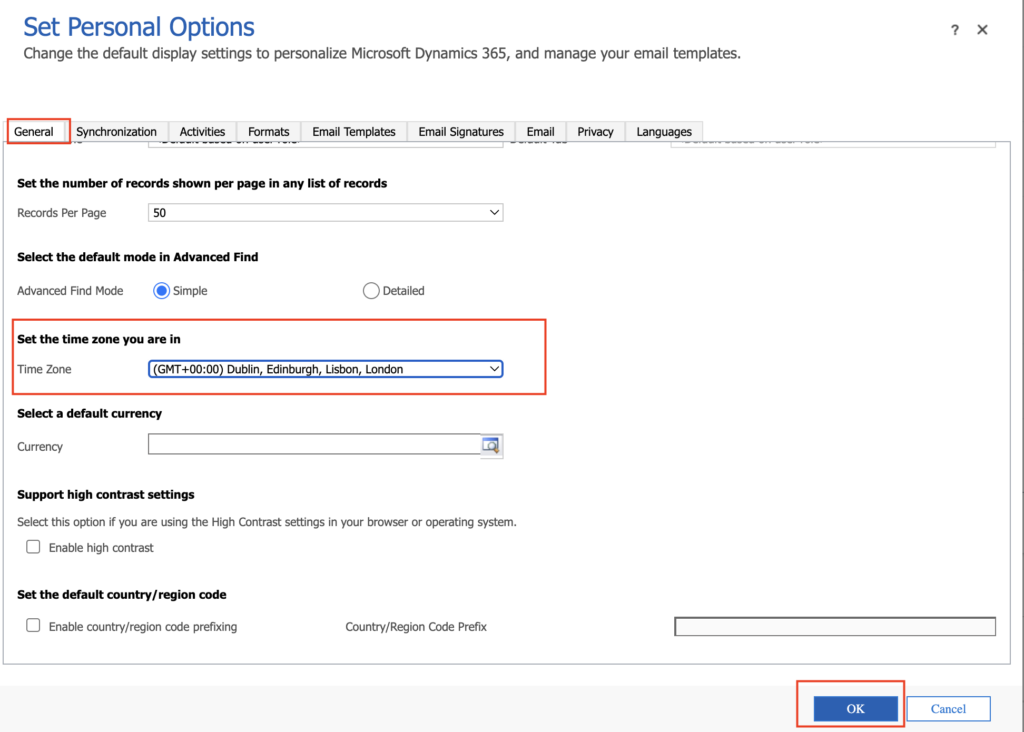Click the Country/Region Code Prefix field

835,626
